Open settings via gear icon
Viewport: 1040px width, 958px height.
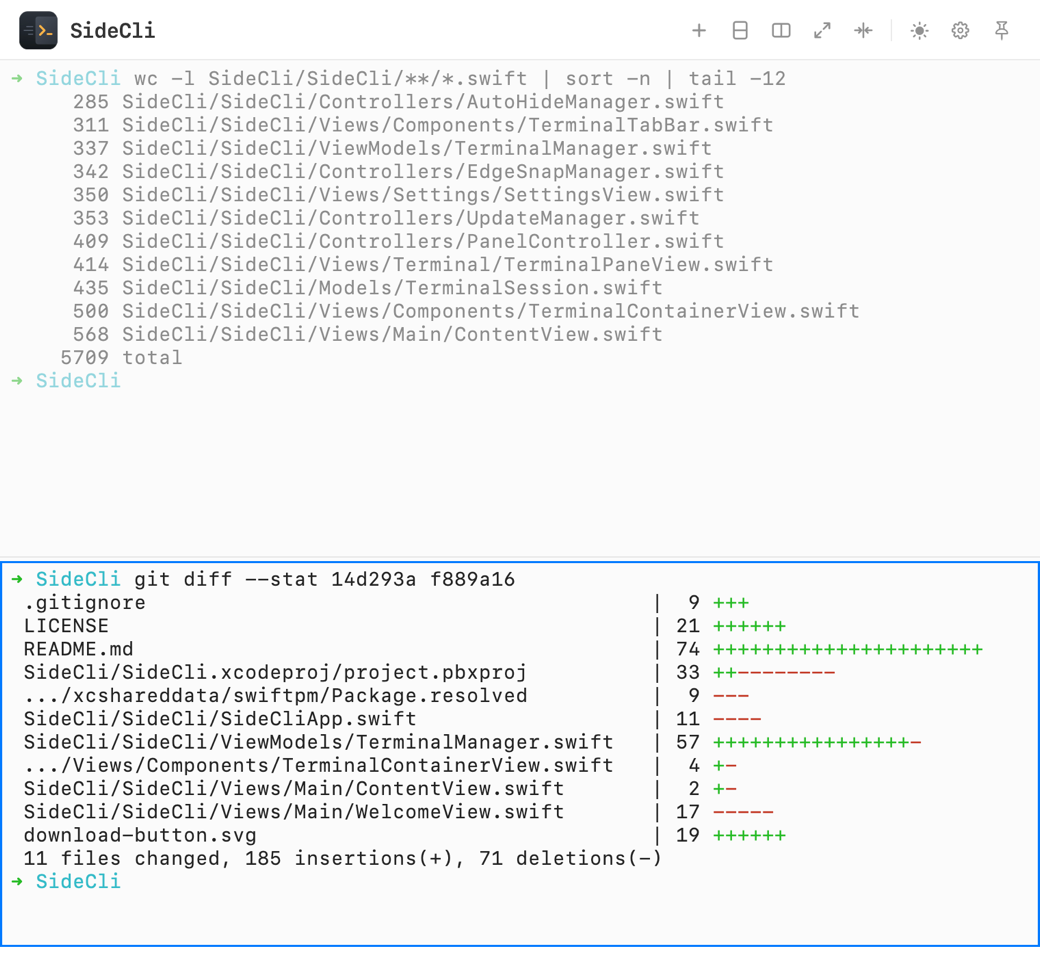click(x=960, y=31)
